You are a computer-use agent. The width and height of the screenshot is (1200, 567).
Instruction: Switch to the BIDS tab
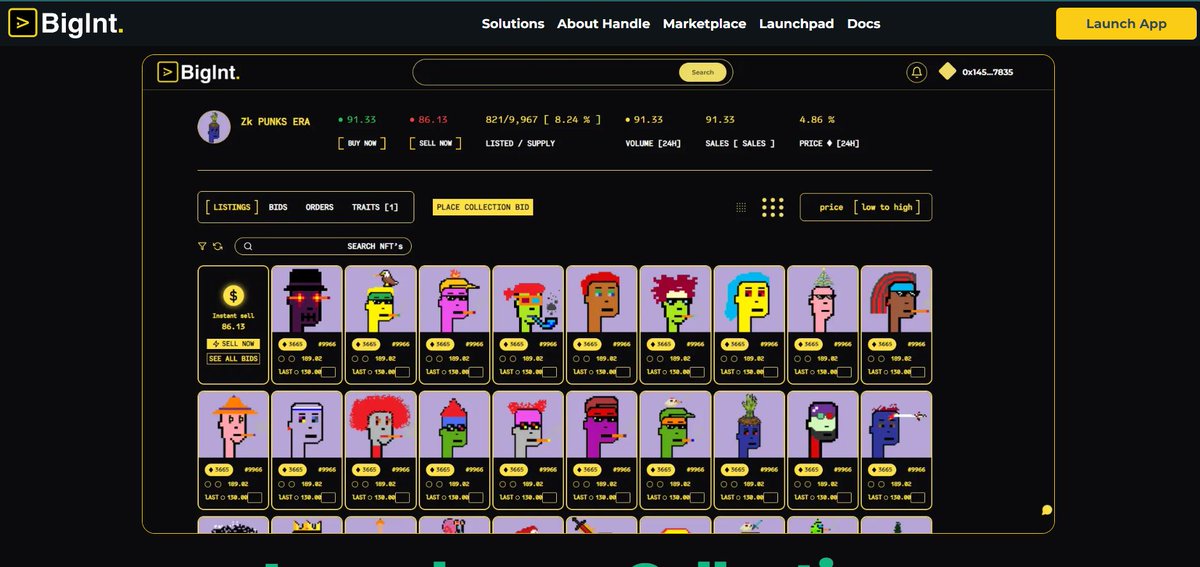(278, 207)
